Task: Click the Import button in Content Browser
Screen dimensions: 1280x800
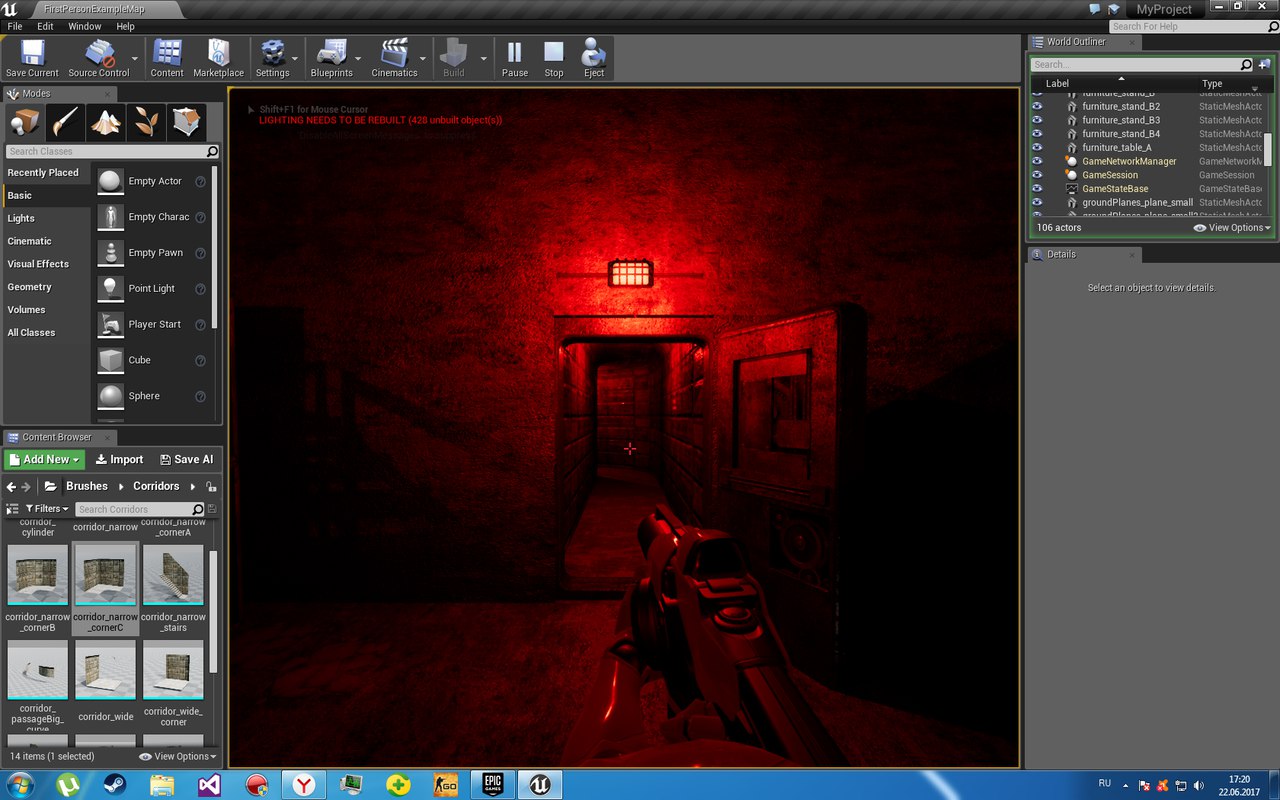Action: 119,460
